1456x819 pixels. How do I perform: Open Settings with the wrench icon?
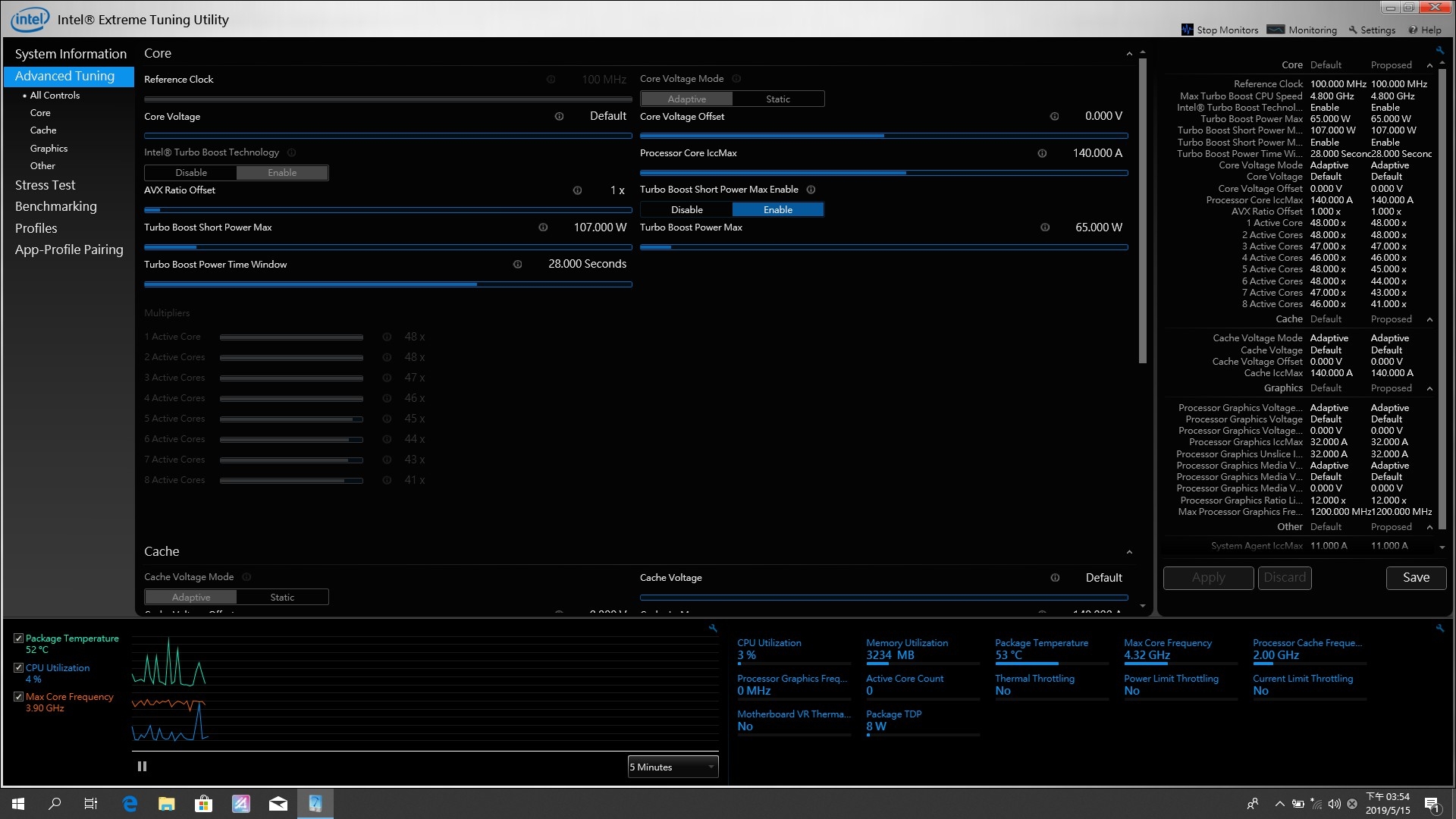tap(1352, 30)
